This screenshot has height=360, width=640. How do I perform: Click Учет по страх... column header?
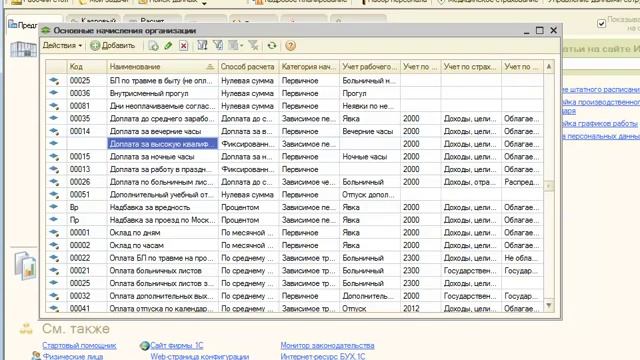click(x=471, y=67)
